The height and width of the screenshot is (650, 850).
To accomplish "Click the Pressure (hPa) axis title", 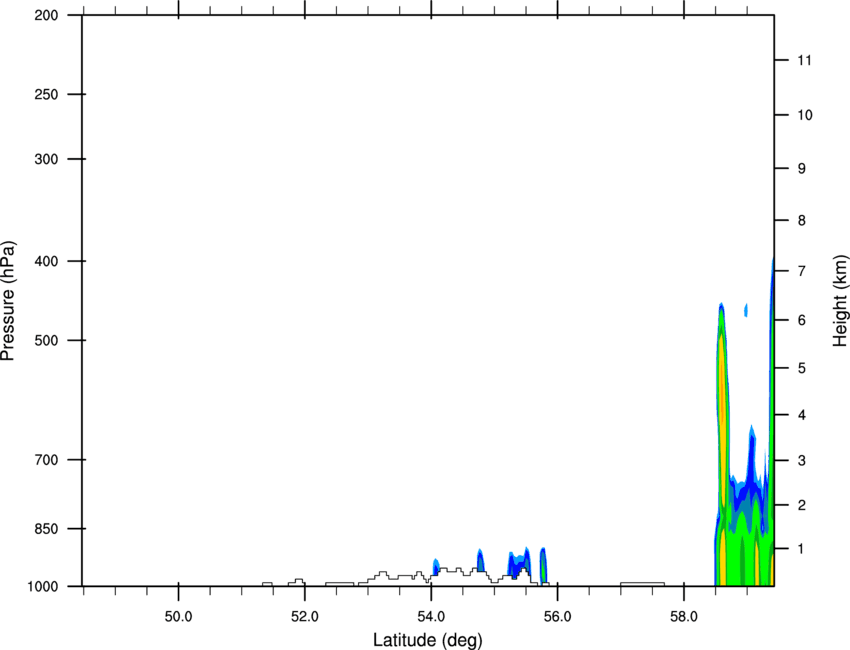I will coord(8,301).
